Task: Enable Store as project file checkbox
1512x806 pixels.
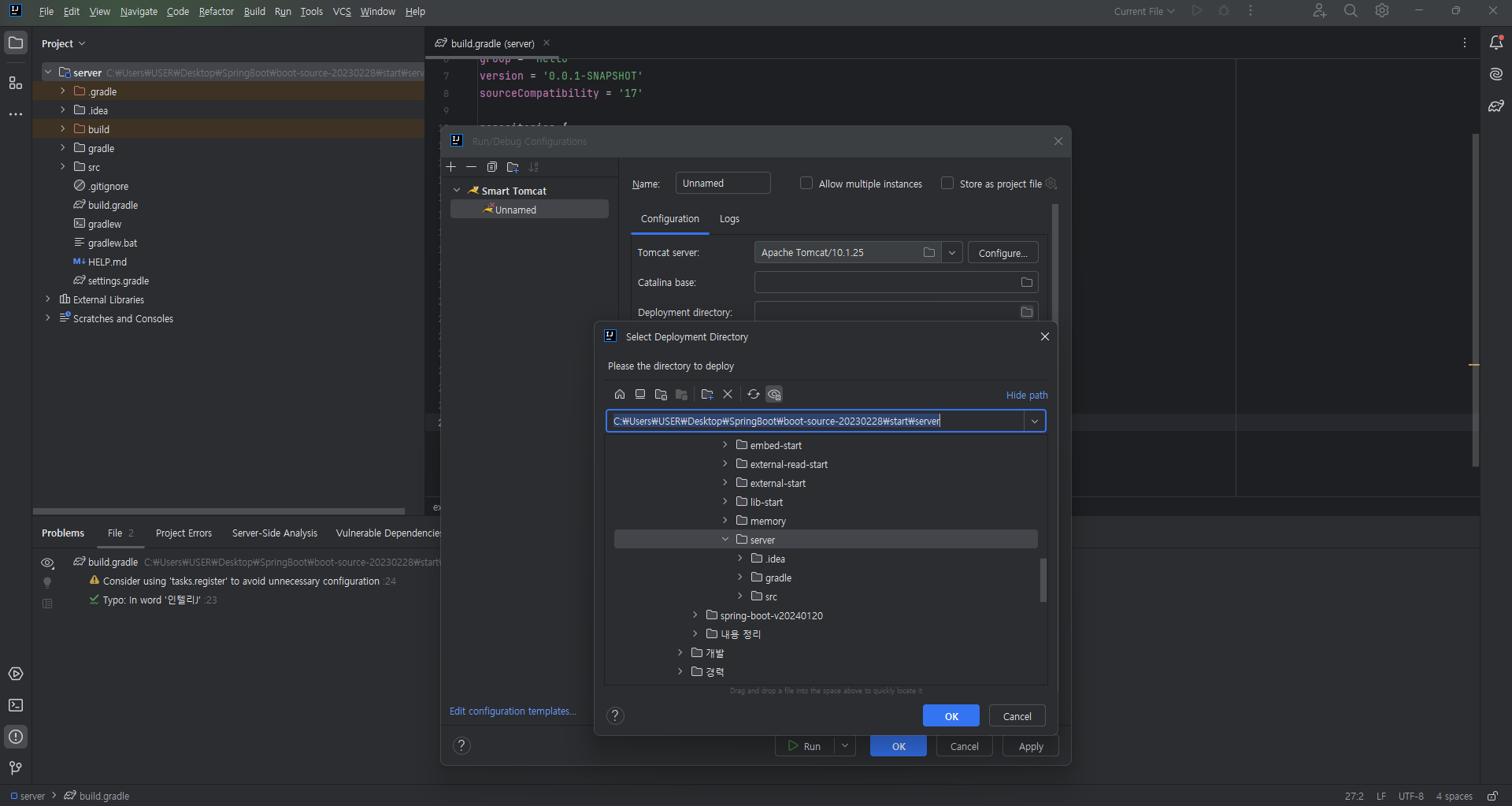Action: [x=947, y=184]
